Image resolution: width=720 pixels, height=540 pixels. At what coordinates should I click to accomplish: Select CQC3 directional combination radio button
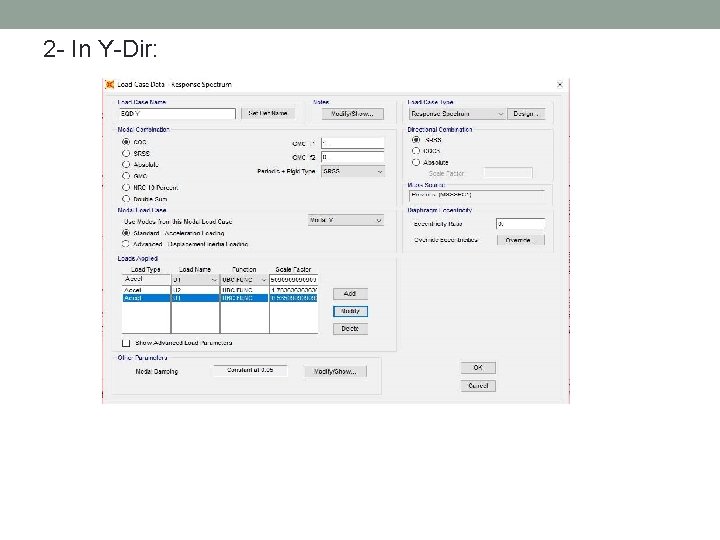pos(416,151)
